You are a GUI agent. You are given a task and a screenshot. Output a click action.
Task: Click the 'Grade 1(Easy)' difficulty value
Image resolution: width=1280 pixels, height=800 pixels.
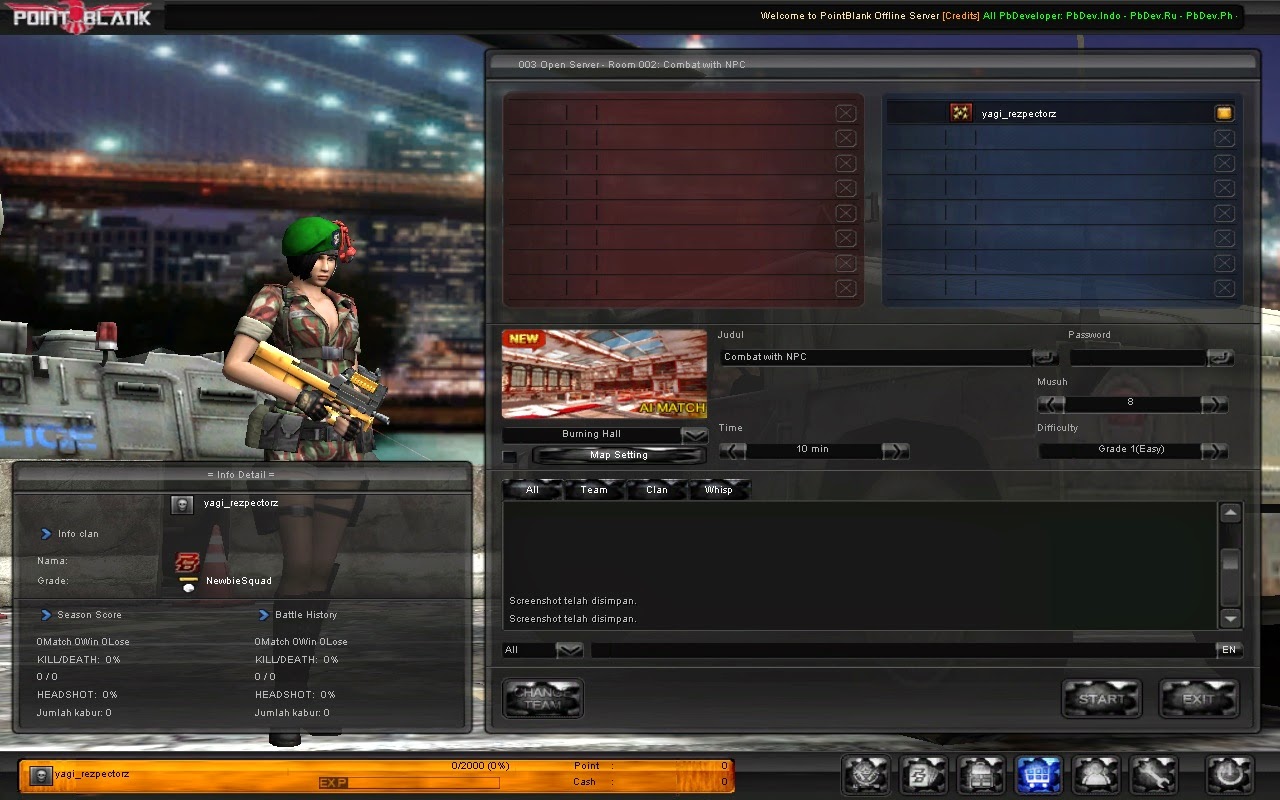click(1131, 449)
